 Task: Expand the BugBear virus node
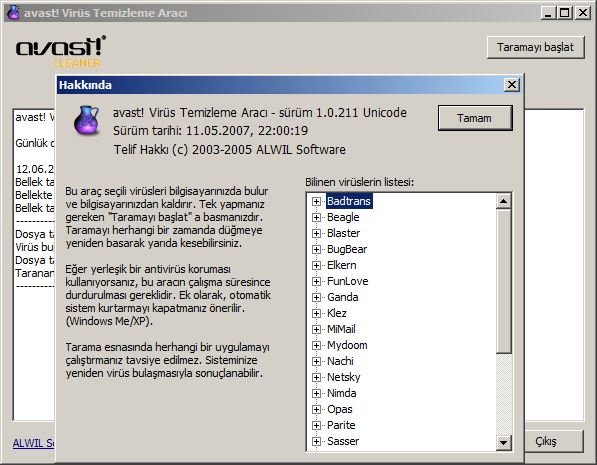tap(316, 249)
